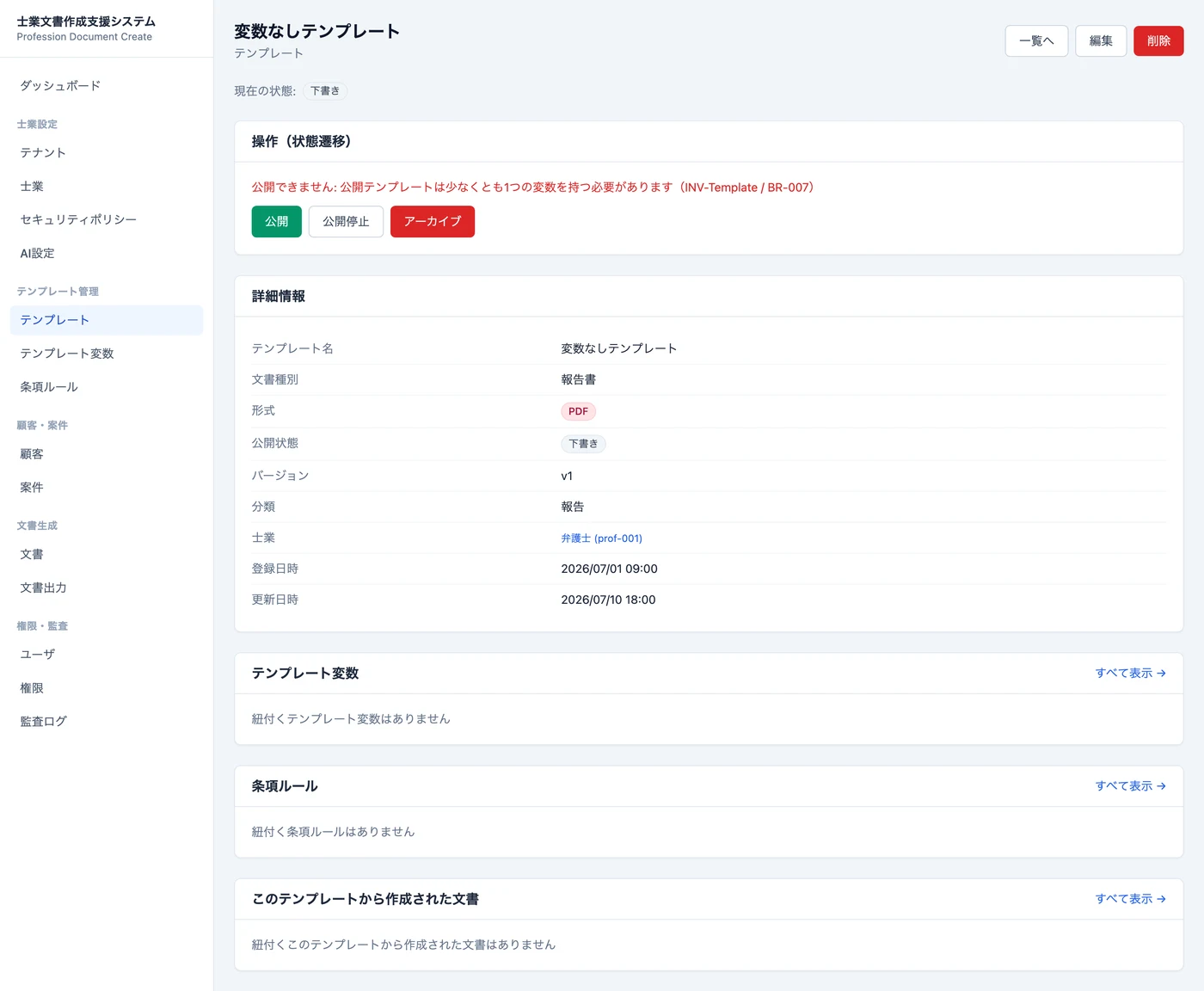Click the 変数なしテンプレート value in テンプレート名 row

619,348
